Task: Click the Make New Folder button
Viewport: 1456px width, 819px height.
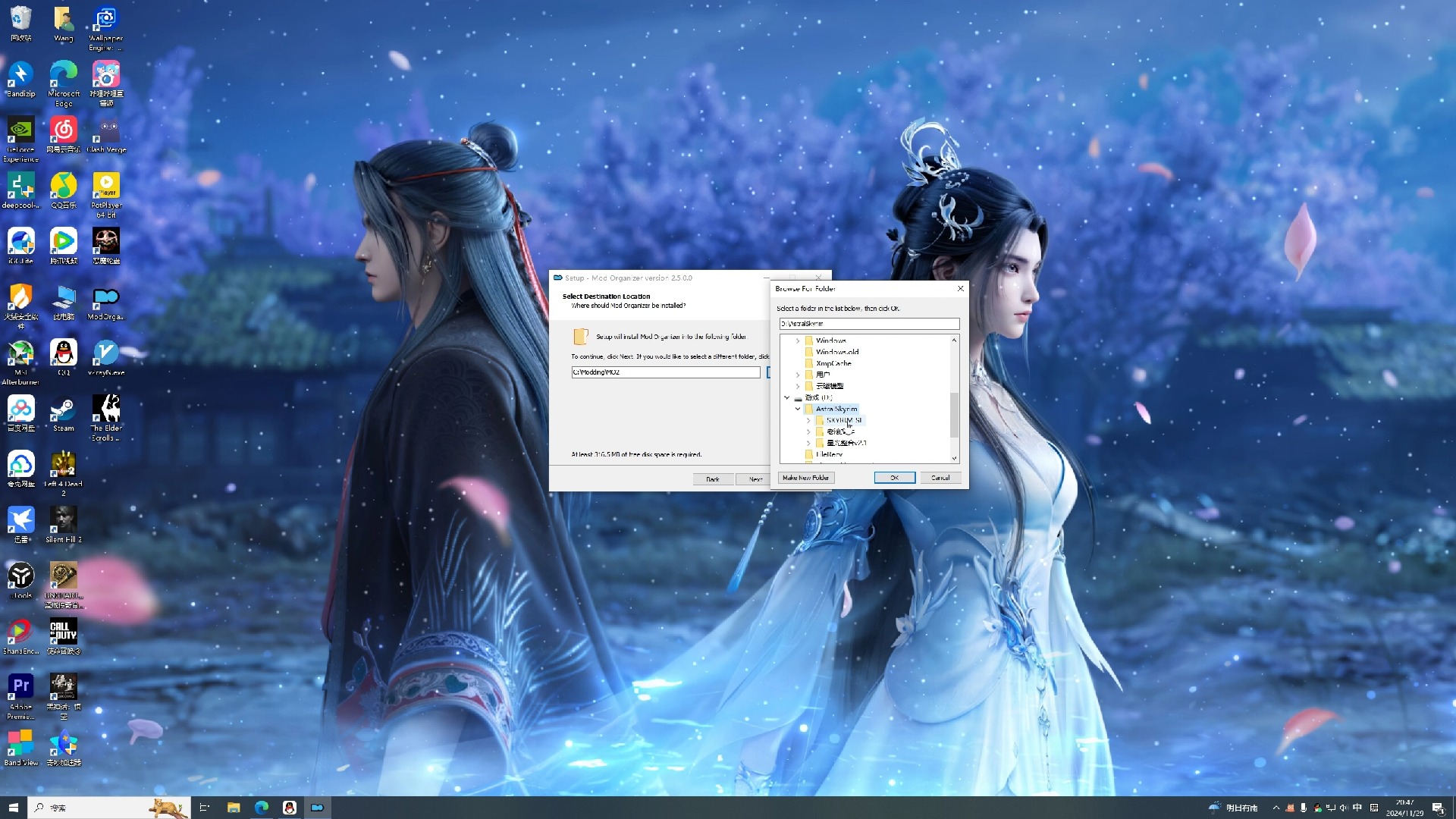Action: [x=805, y=478]
